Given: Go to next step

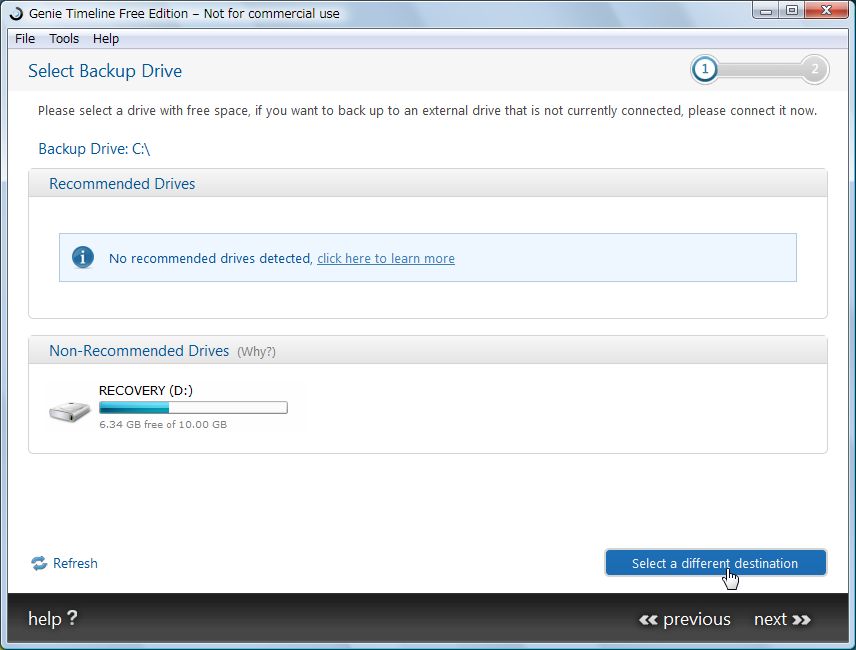Looking at the screenshot, I should tap(782, 619).
